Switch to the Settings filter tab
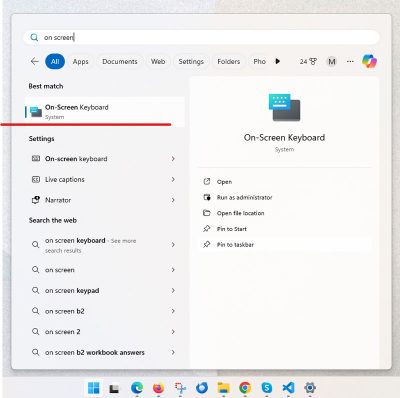The width and height of the screenshot is (400, 398). [x=191, y=61]
